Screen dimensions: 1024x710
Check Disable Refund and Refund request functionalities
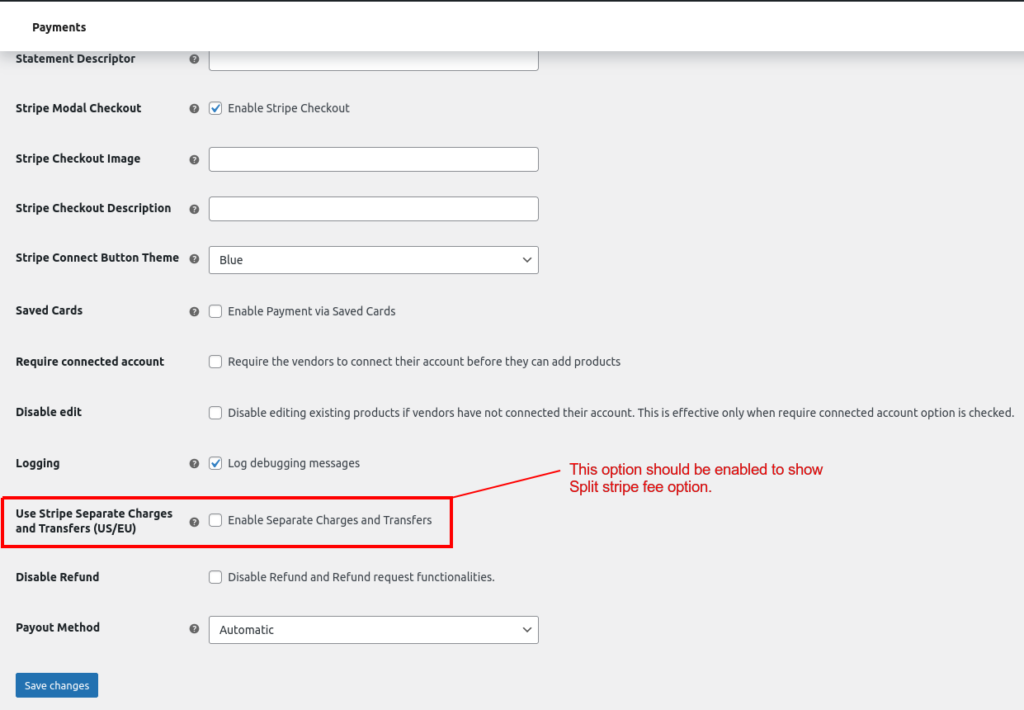(x=216, y=577)
